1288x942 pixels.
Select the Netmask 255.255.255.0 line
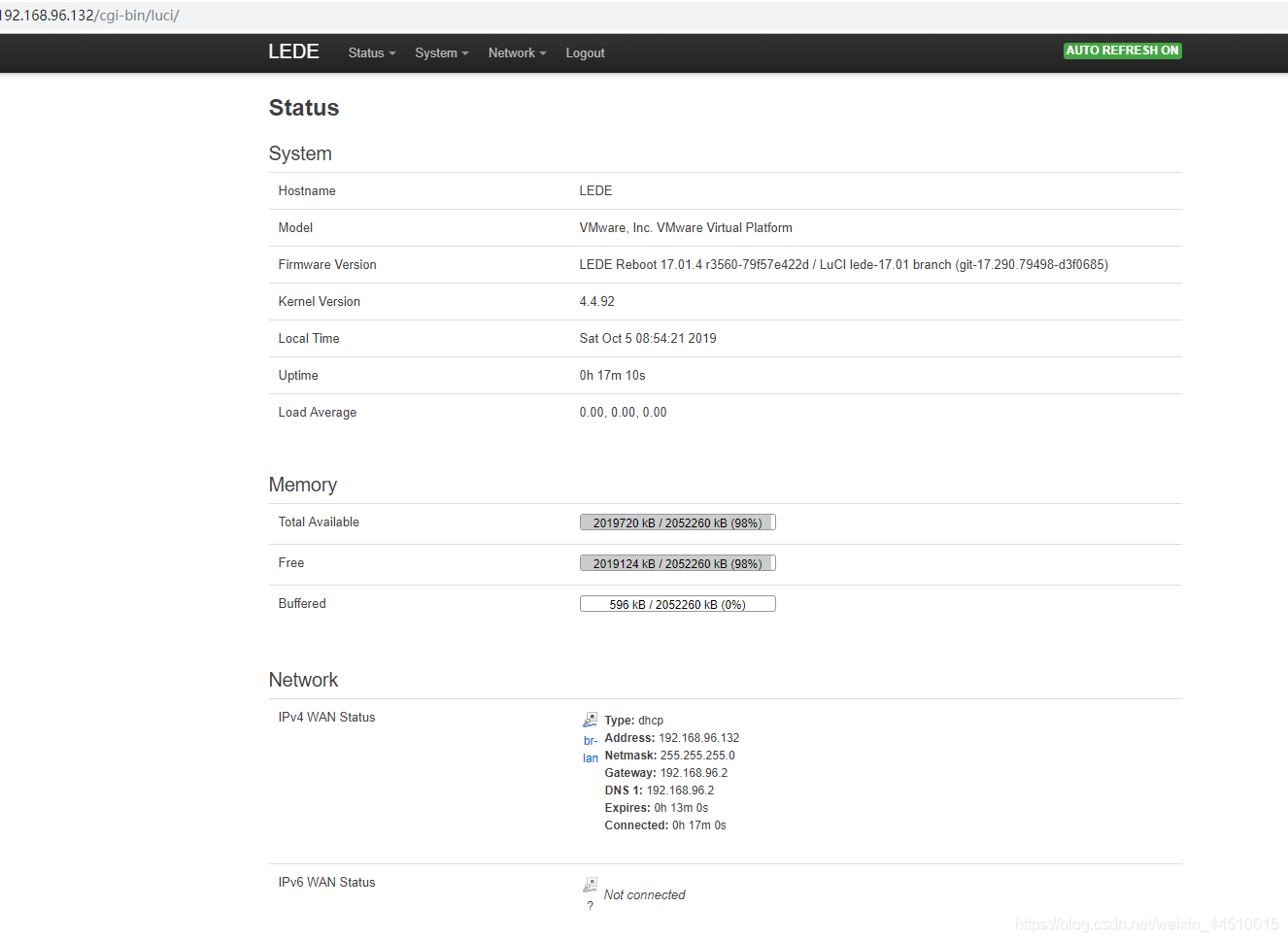click(x=669, y=756)
